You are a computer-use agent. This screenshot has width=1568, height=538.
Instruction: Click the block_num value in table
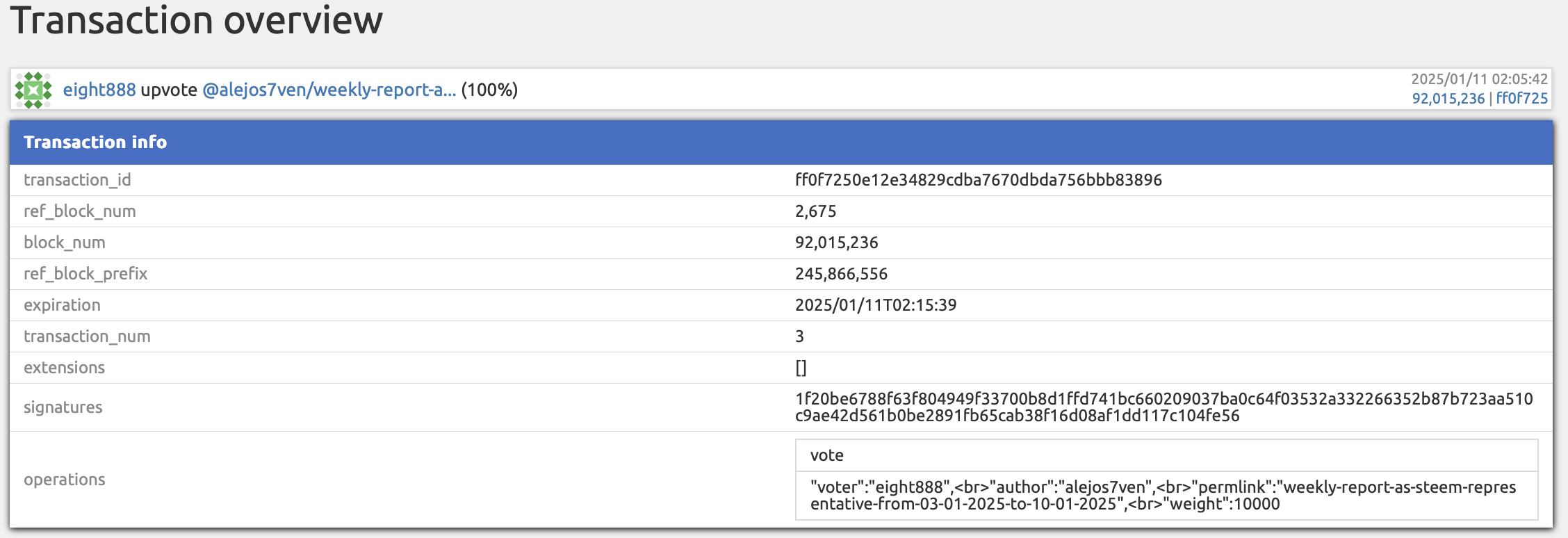click(x=836, y=243)
